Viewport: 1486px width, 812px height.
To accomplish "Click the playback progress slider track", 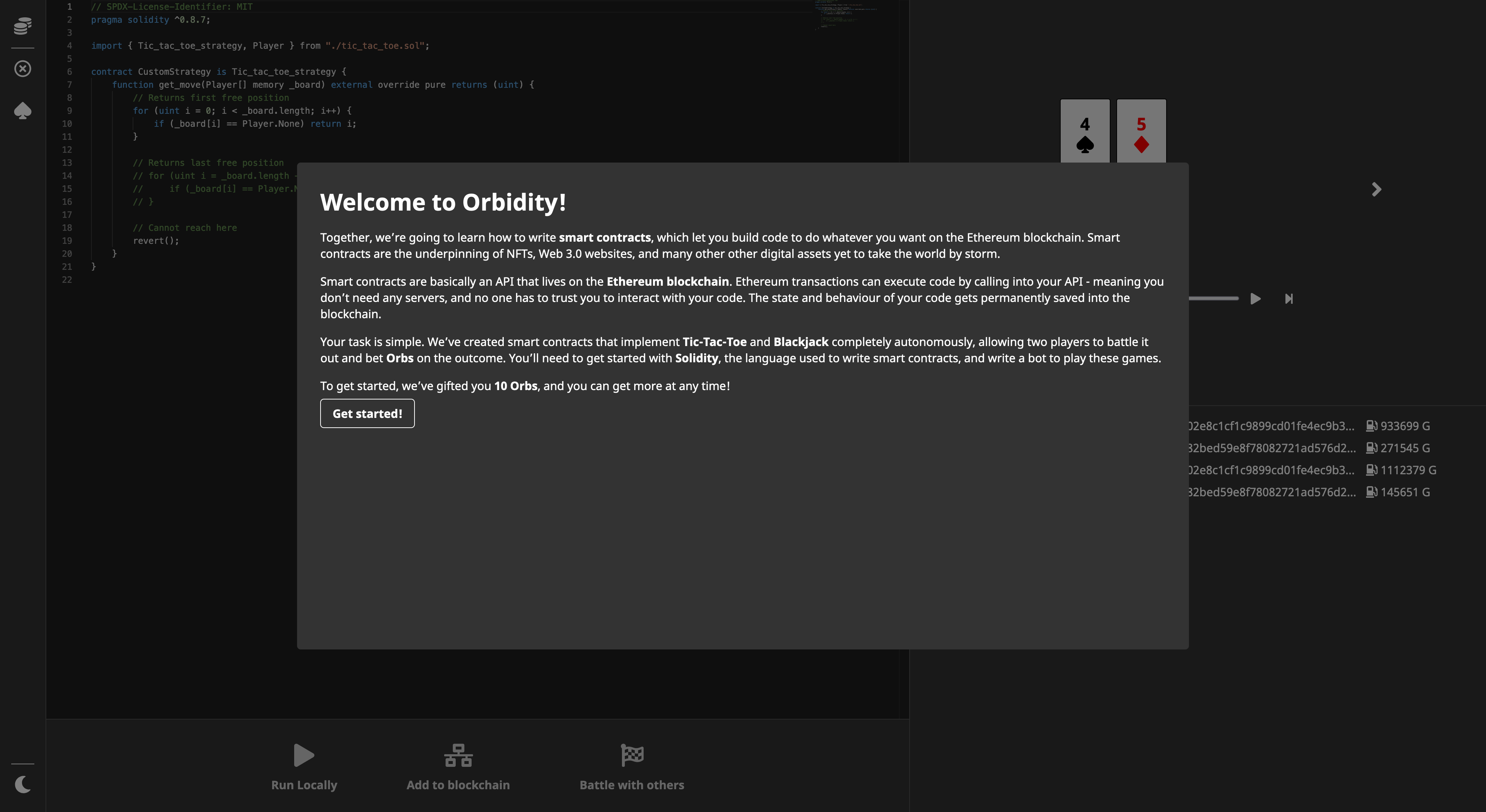I will click(1214, 298).
